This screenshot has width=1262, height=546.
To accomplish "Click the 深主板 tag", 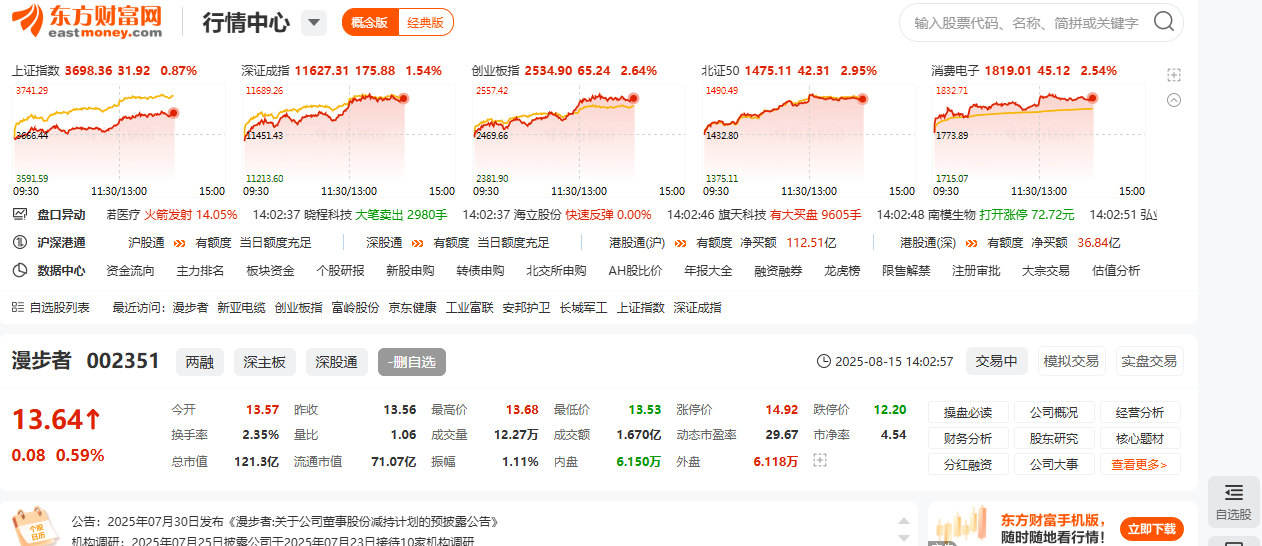I will click(x=265, y=362).
